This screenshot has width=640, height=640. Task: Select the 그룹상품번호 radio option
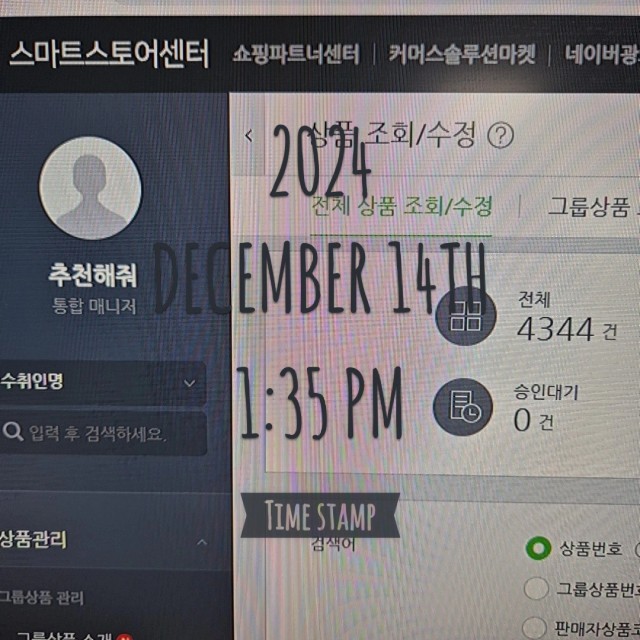536,588
